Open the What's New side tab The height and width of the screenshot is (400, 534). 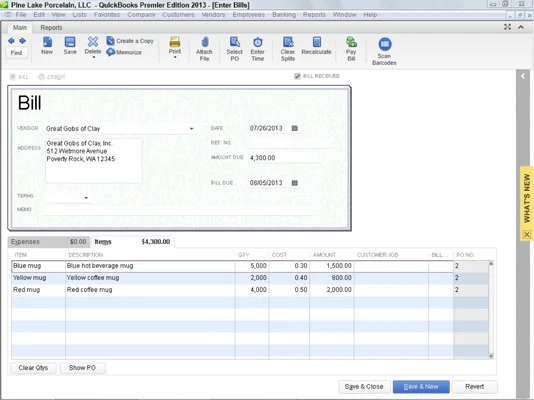pyautogui.click(x=527, y=198)
